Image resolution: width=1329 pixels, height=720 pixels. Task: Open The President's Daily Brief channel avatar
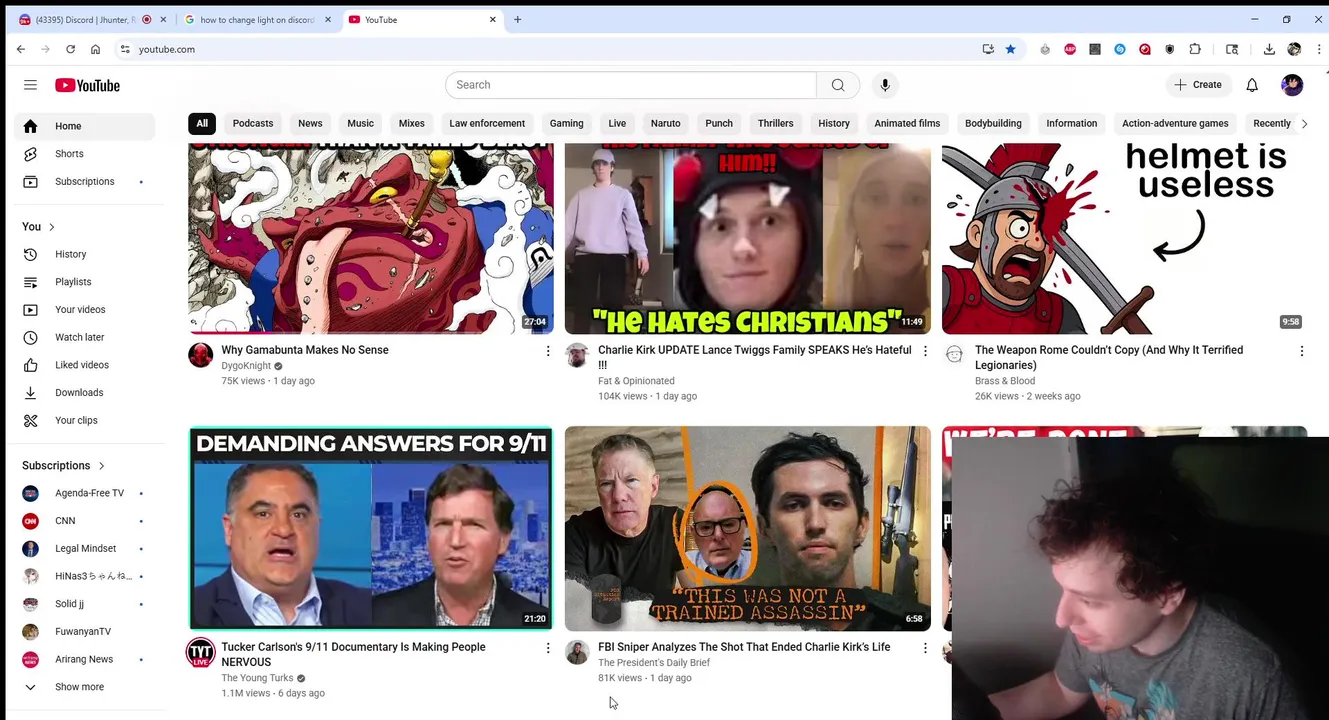[x=577, y=652]
